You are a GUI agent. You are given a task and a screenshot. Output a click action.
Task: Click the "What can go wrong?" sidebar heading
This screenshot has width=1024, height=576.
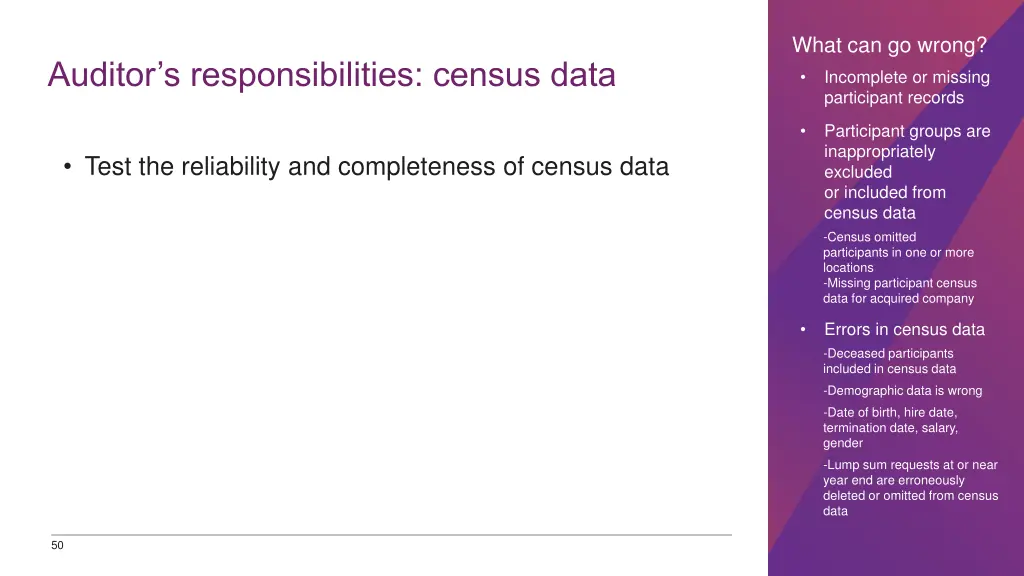pyautogui.click(x=889, y=45)
